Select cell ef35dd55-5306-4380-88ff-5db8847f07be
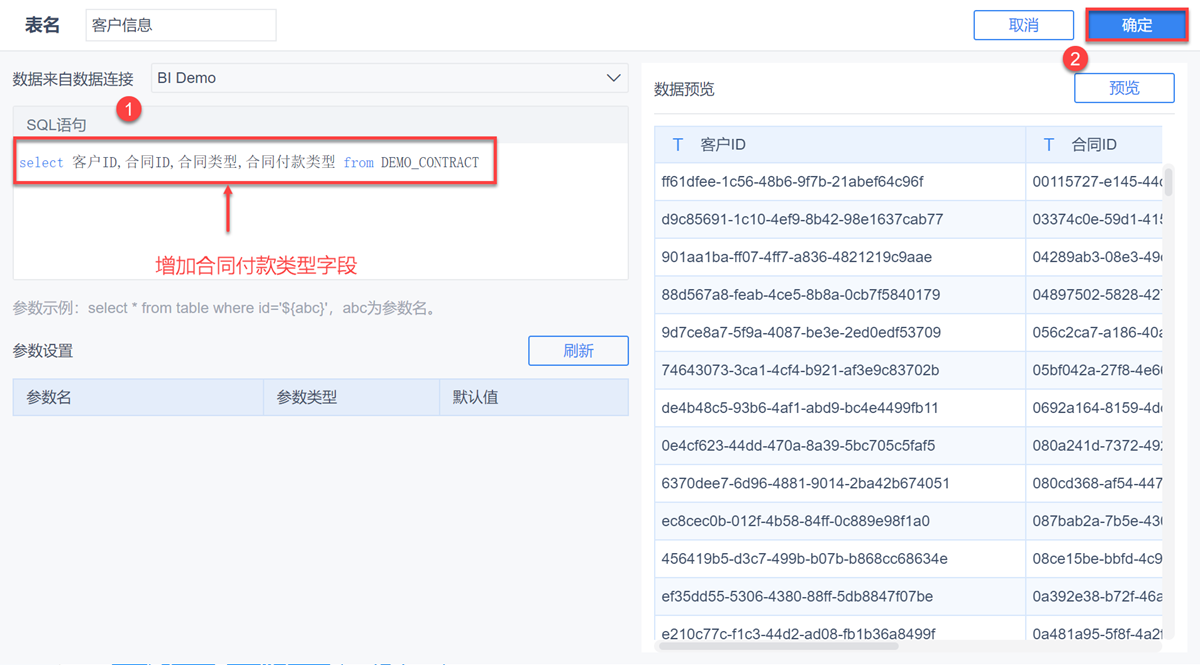 [x=840, y=596]
